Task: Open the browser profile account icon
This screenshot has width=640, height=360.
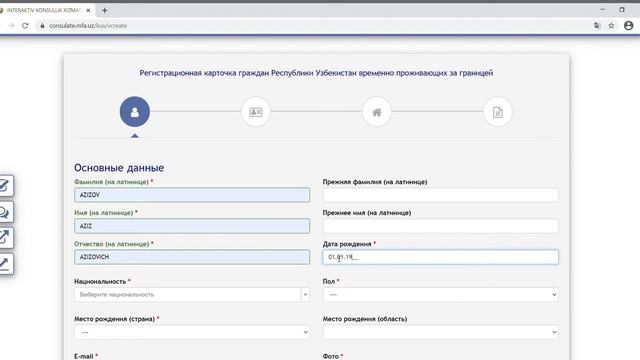Action: [629, 25]
